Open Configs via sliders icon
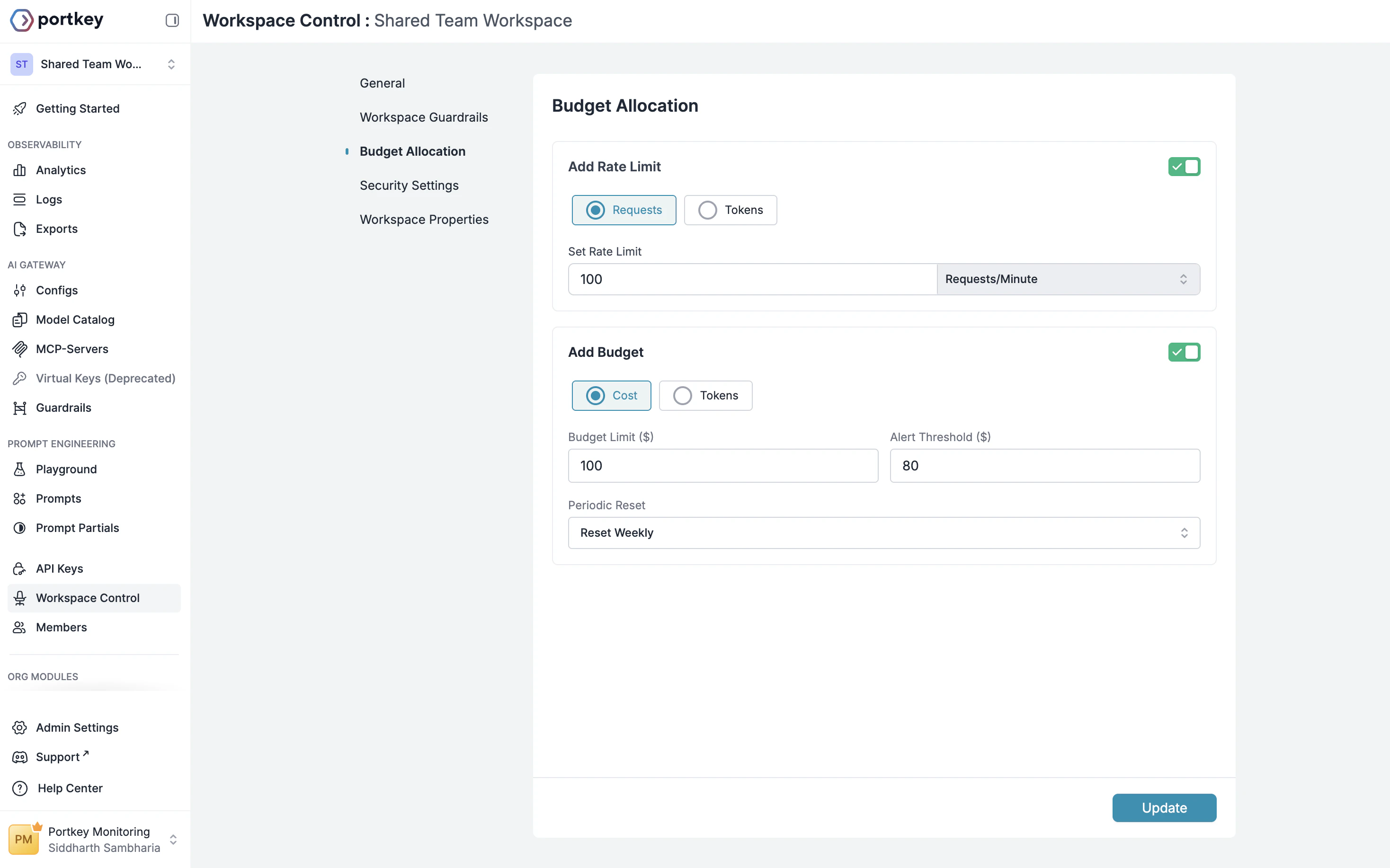The width and height of the screenshot is (1390, 868). click(x=19, y=291)
